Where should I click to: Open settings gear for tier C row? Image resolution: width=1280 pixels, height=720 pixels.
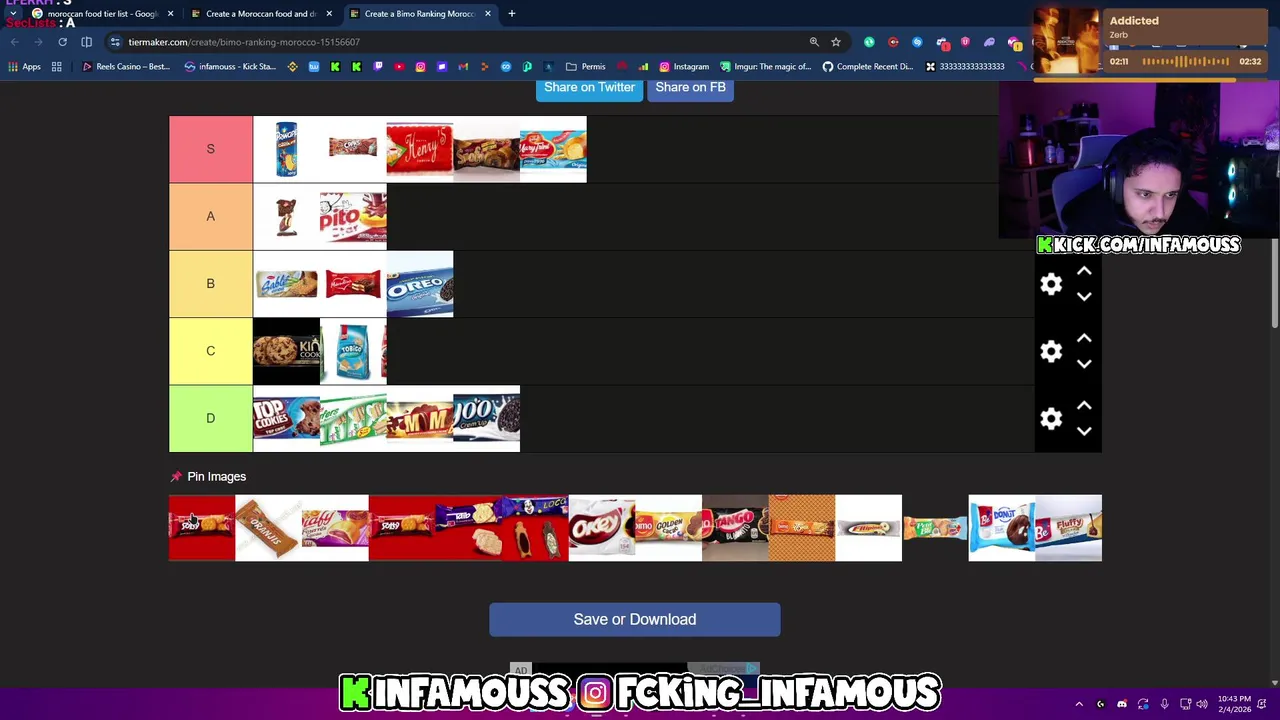pos(1051,351)
